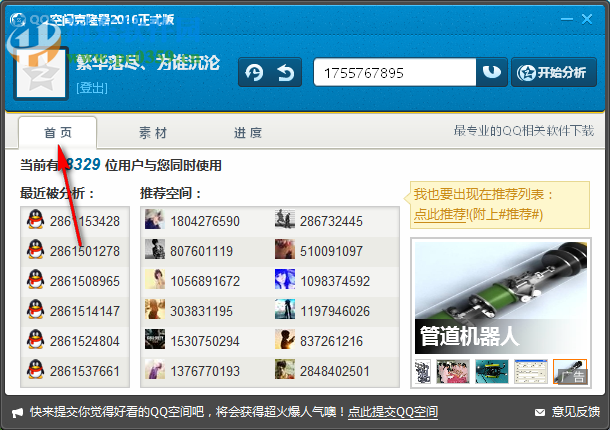
Task: Click penguin icon beside 2861537661
Action: coord(35,369)
